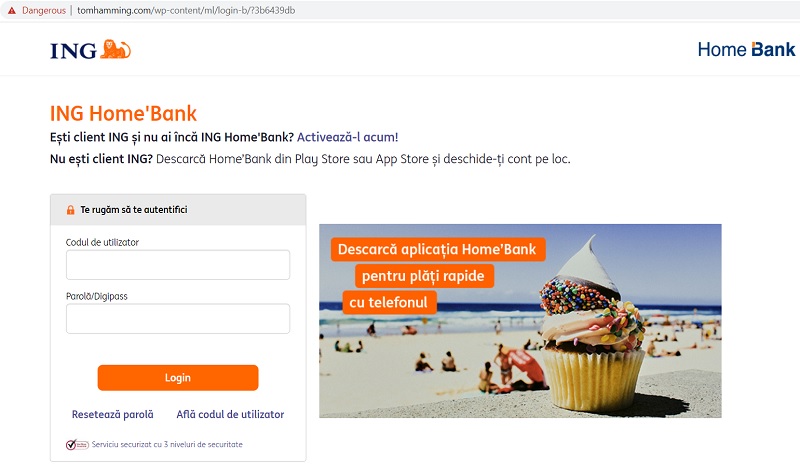Screen dimensions: 800x471
Task: Click the ING Home'Bank orange heading
Action: click(x=123, y=113)
